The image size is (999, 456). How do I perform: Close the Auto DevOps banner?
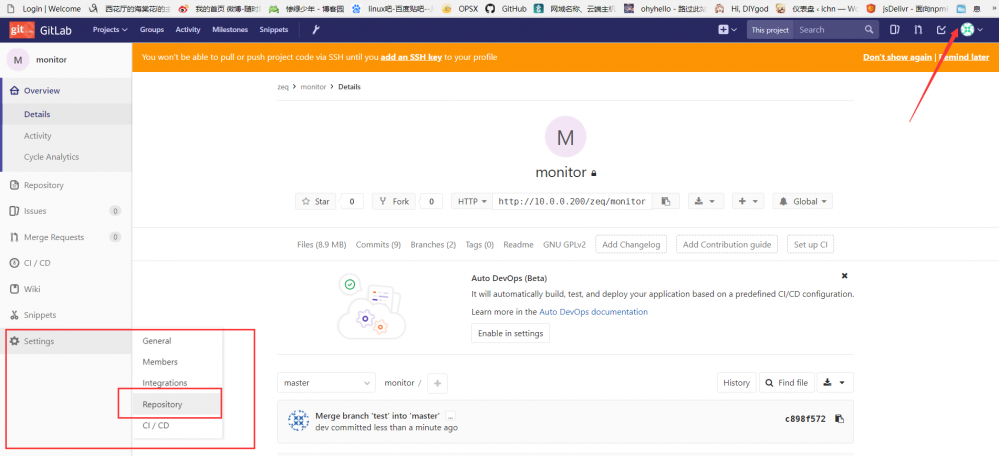tap(844, 276)
